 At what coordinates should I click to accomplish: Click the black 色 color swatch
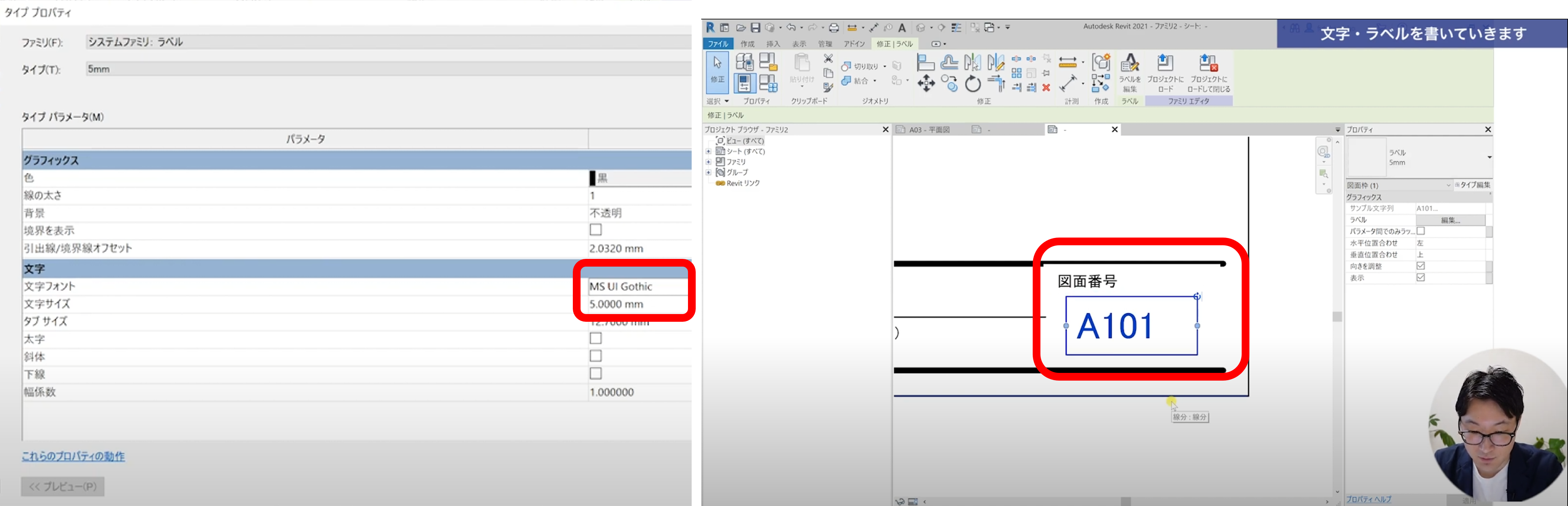pyautogui.click(x=592, y=178)
